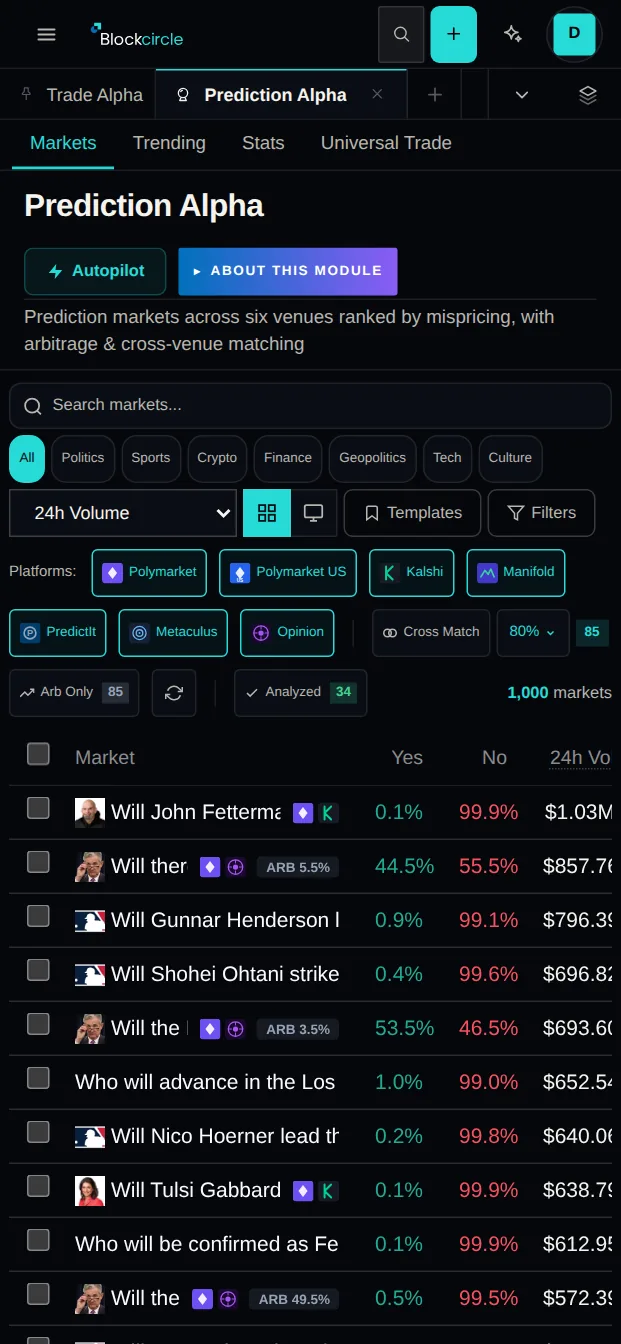Check the Shohei Ohtani market row
The height and width of the screenshot is (1344, 621).
[38, 970]
